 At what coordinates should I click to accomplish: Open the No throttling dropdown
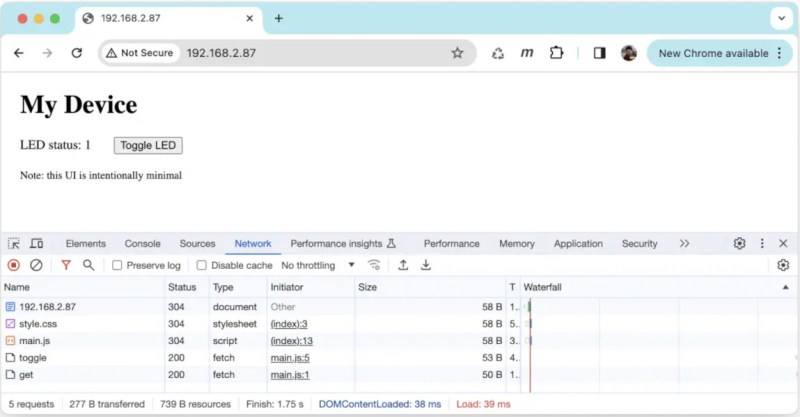click(318, 265)
